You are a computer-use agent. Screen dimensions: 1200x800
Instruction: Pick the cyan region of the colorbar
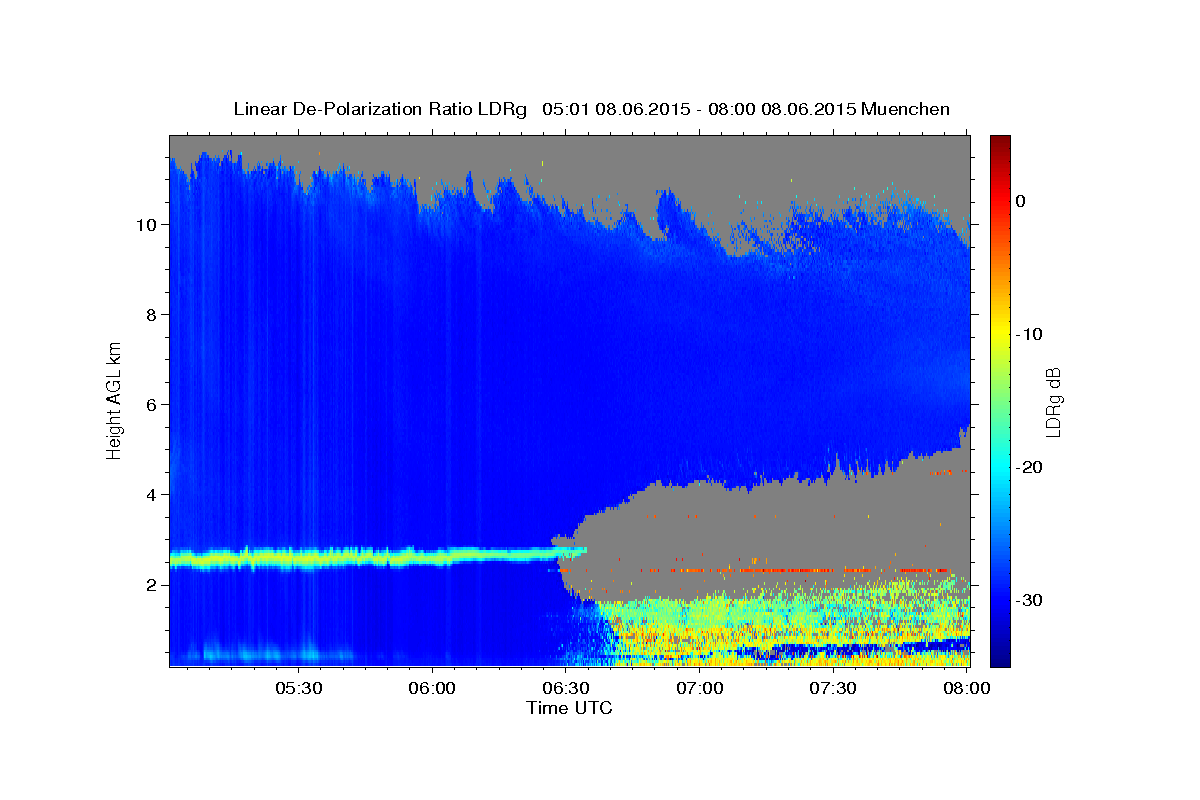click(x=1000, y=465)
